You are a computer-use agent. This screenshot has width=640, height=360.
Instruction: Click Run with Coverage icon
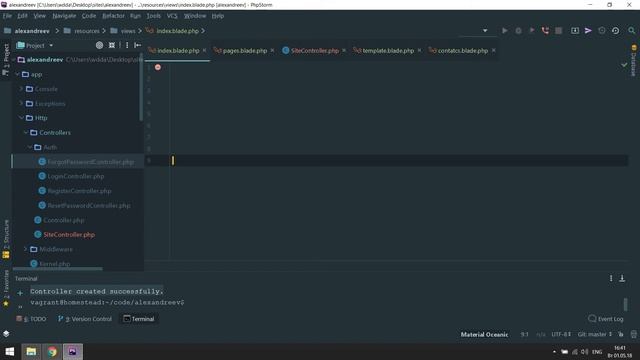click(x=532, y=31)
